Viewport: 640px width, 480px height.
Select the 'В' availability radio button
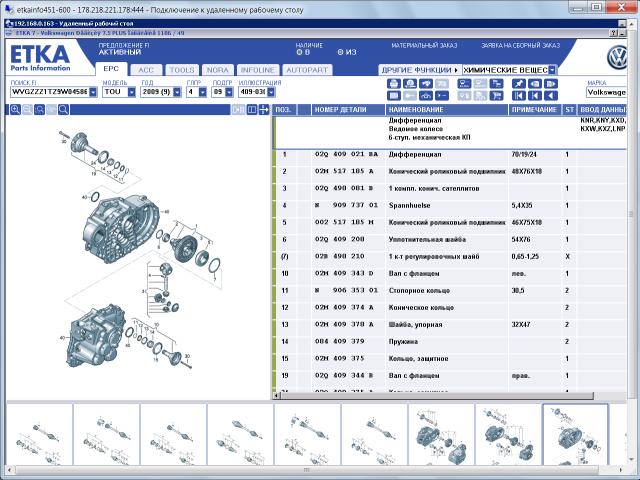coord(299,52)
